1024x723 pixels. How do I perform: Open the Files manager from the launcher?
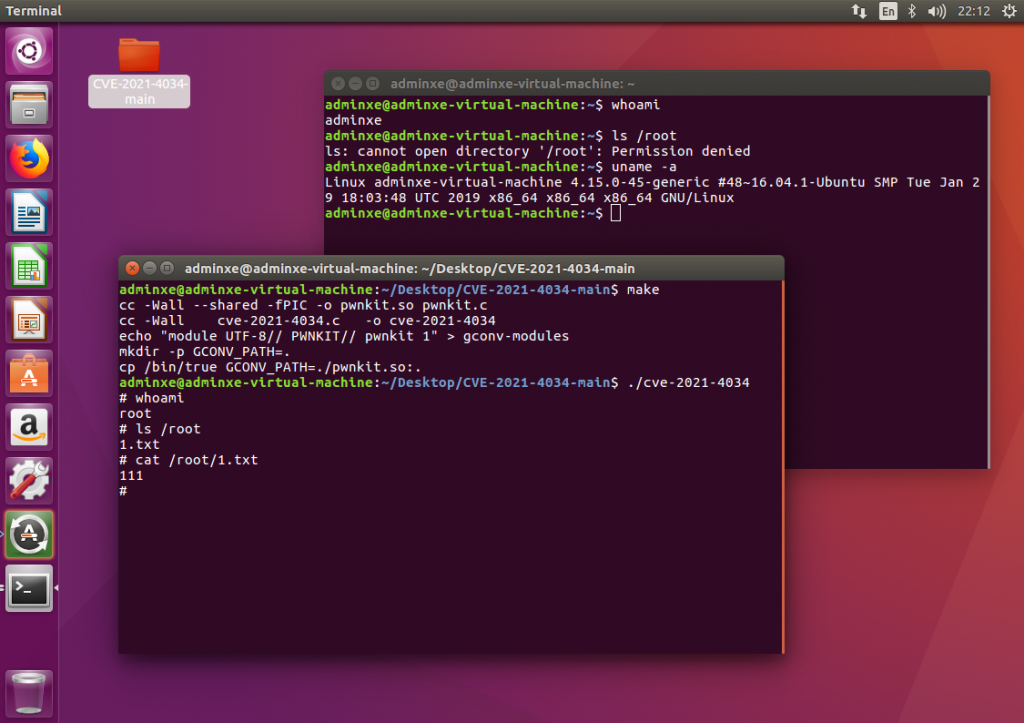coord(29,104)
